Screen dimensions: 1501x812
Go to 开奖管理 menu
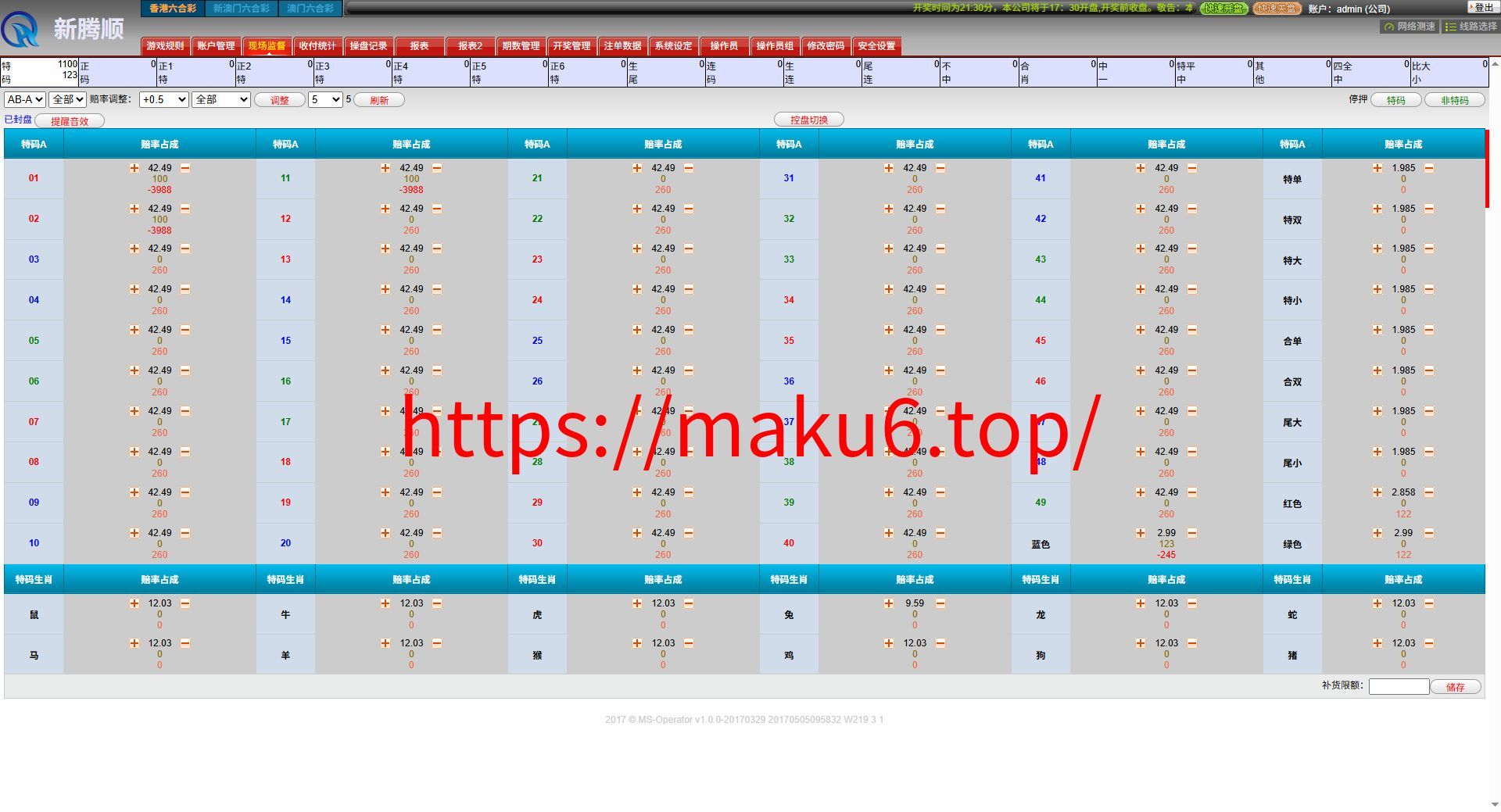tap(571, 46)
